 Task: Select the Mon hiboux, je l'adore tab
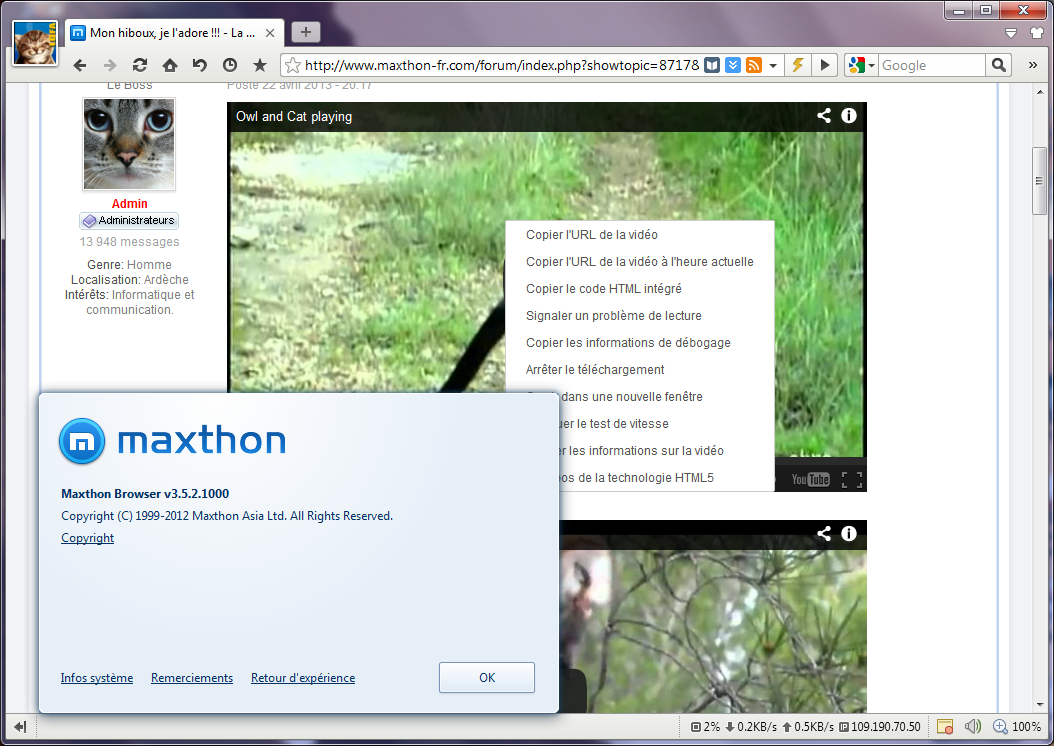[175, 33]
